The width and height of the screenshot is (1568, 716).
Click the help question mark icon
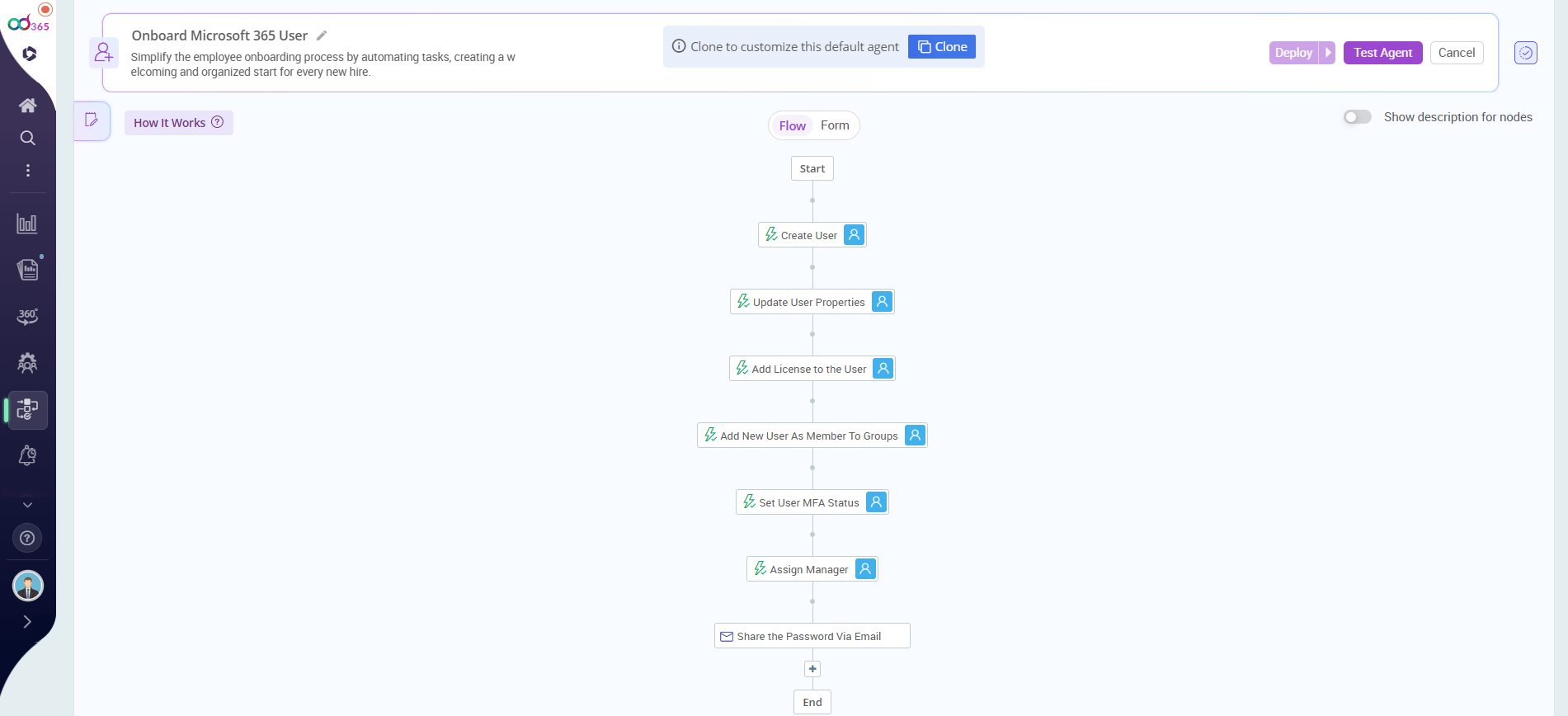click(x=27, y=539)
